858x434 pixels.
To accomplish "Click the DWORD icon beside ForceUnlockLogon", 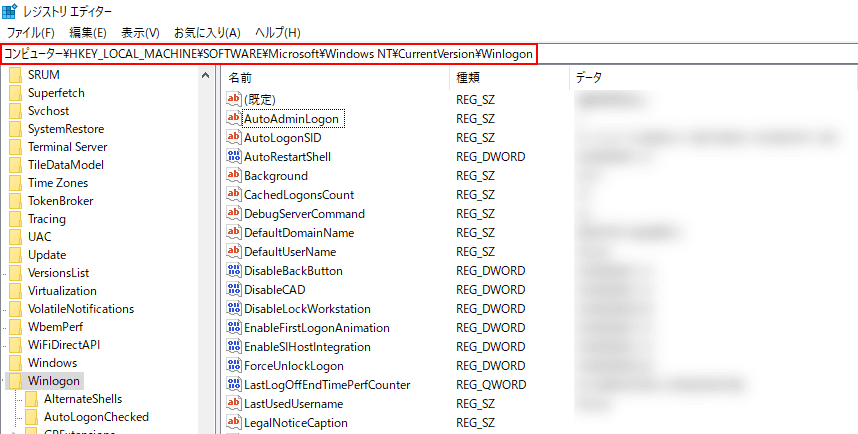I will pos(234,365).
